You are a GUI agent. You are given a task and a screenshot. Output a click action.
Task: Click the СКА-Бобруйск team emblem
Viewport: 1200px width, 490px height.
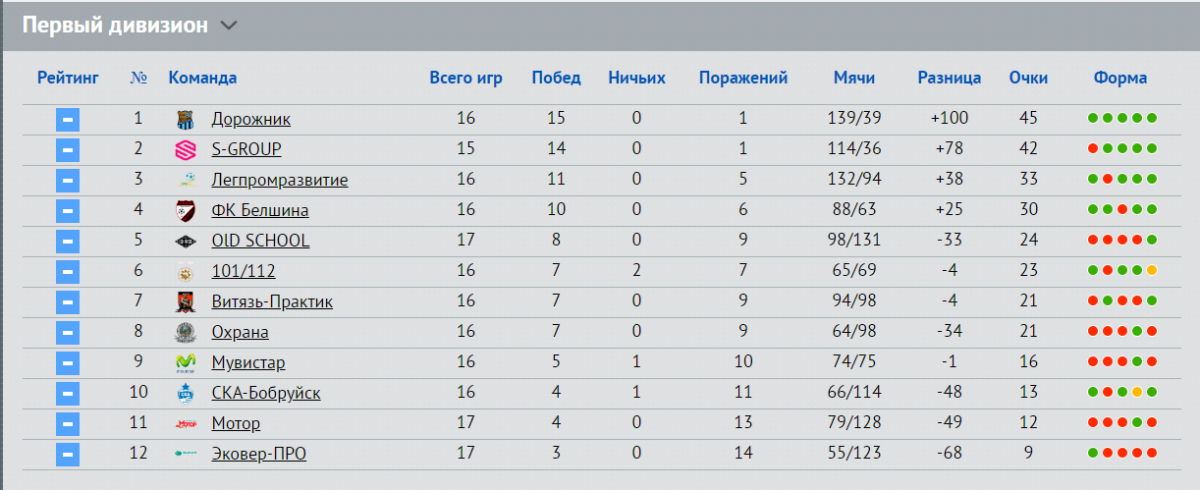click(x=186, y=393)
